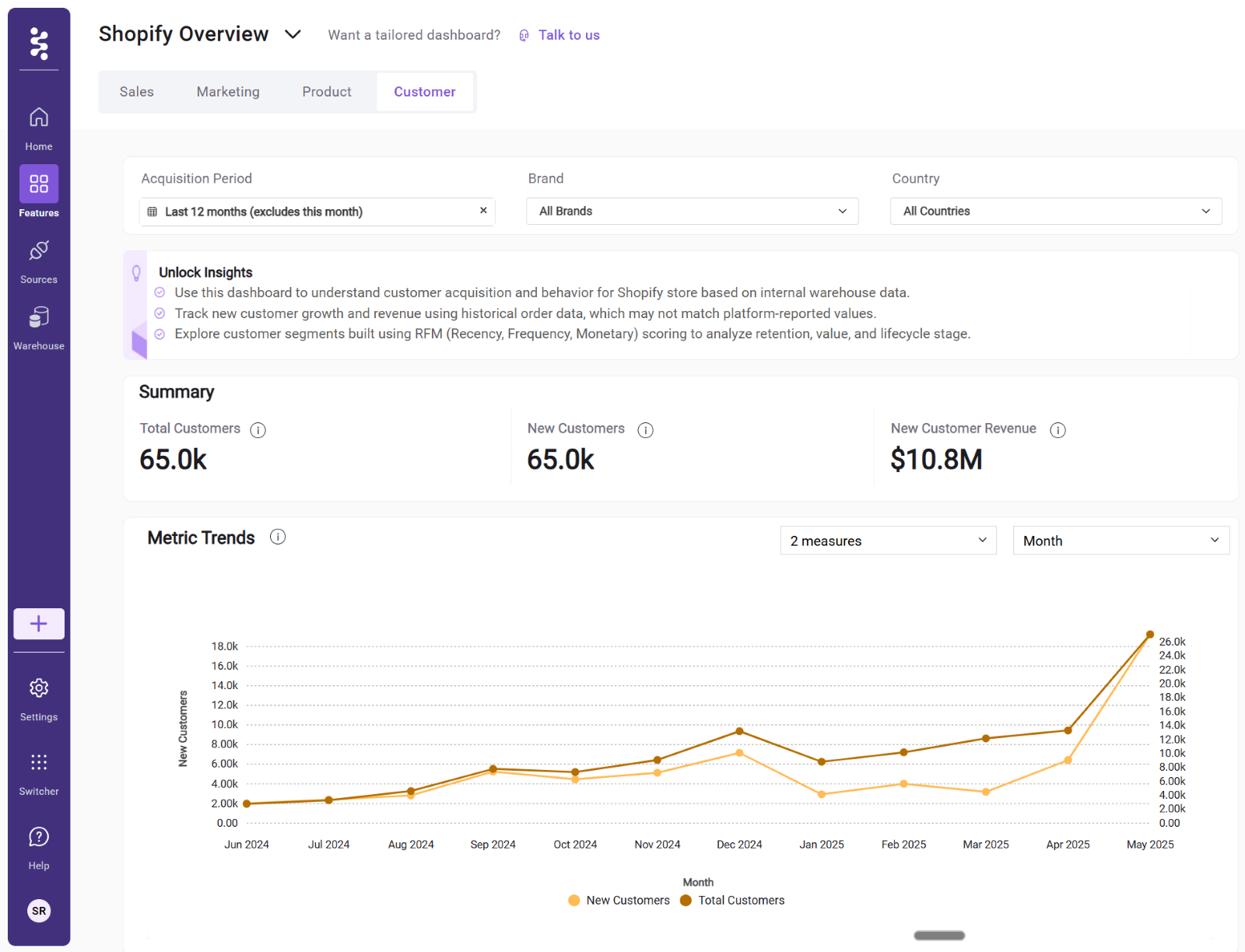Image resolution: width=1245 pixels, height=952 pixels.
Task: Select the Customer tab
Action: [425, 92]
